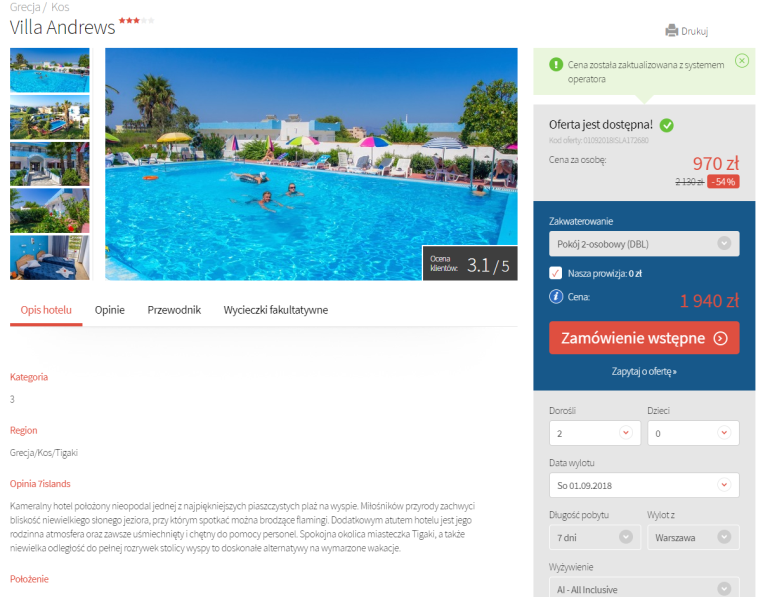Select the blue bedroom thumbnail photo
The image size is (760, 597).
coord(50,257)
